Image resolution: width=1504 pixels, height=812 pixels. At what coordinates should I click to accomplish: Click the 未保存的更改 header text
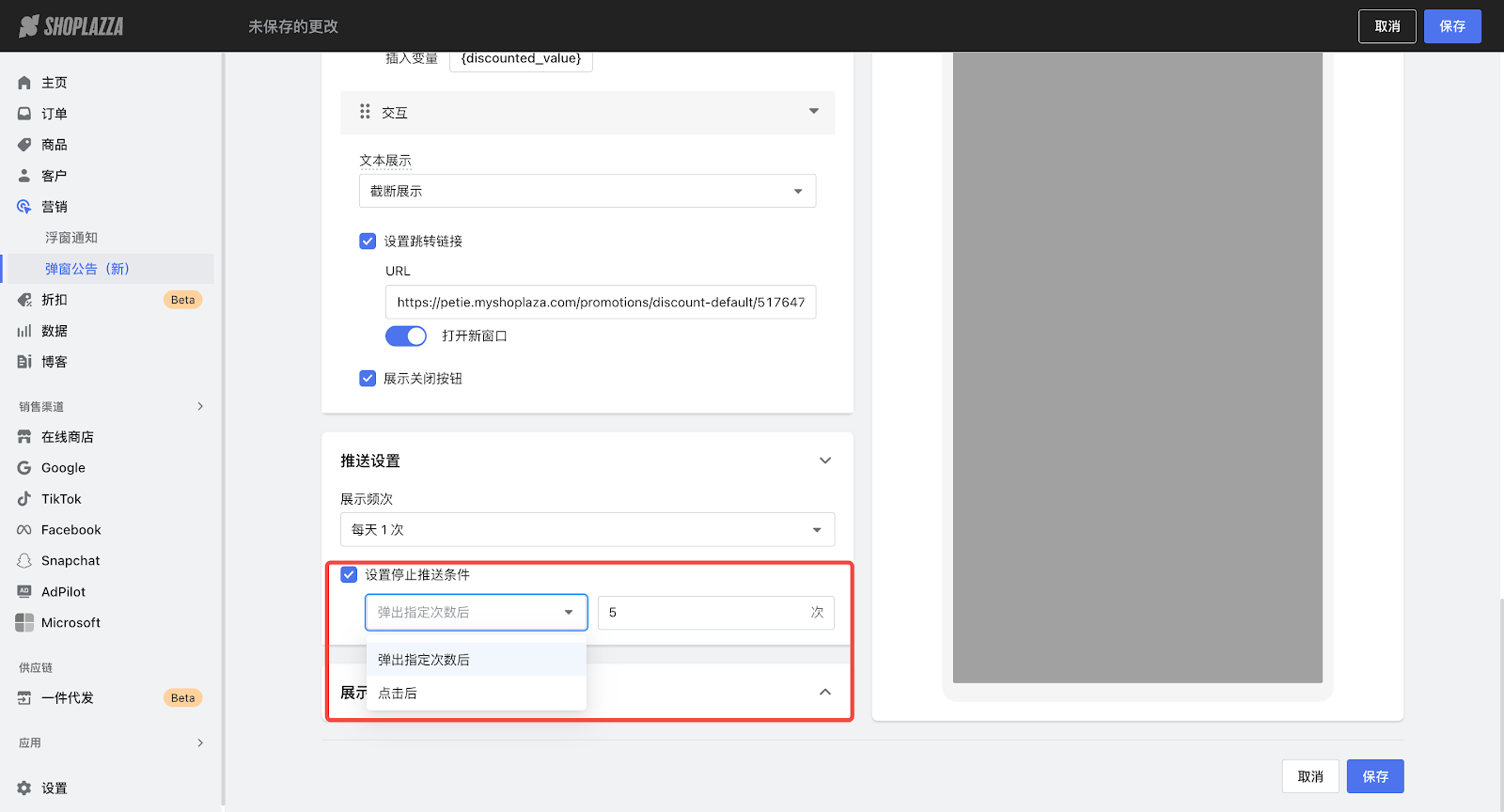tap(293, 26)
